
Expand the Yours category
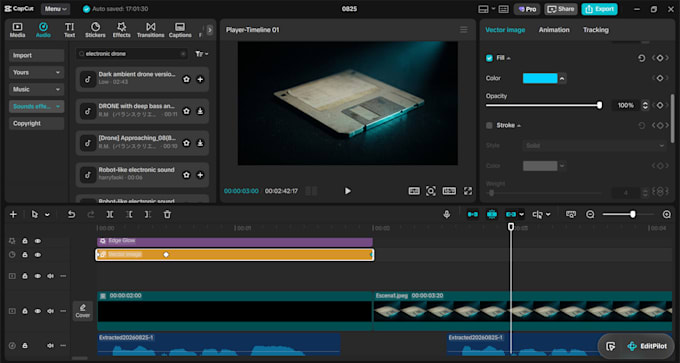pyautogui.click(x=36, y=72)
